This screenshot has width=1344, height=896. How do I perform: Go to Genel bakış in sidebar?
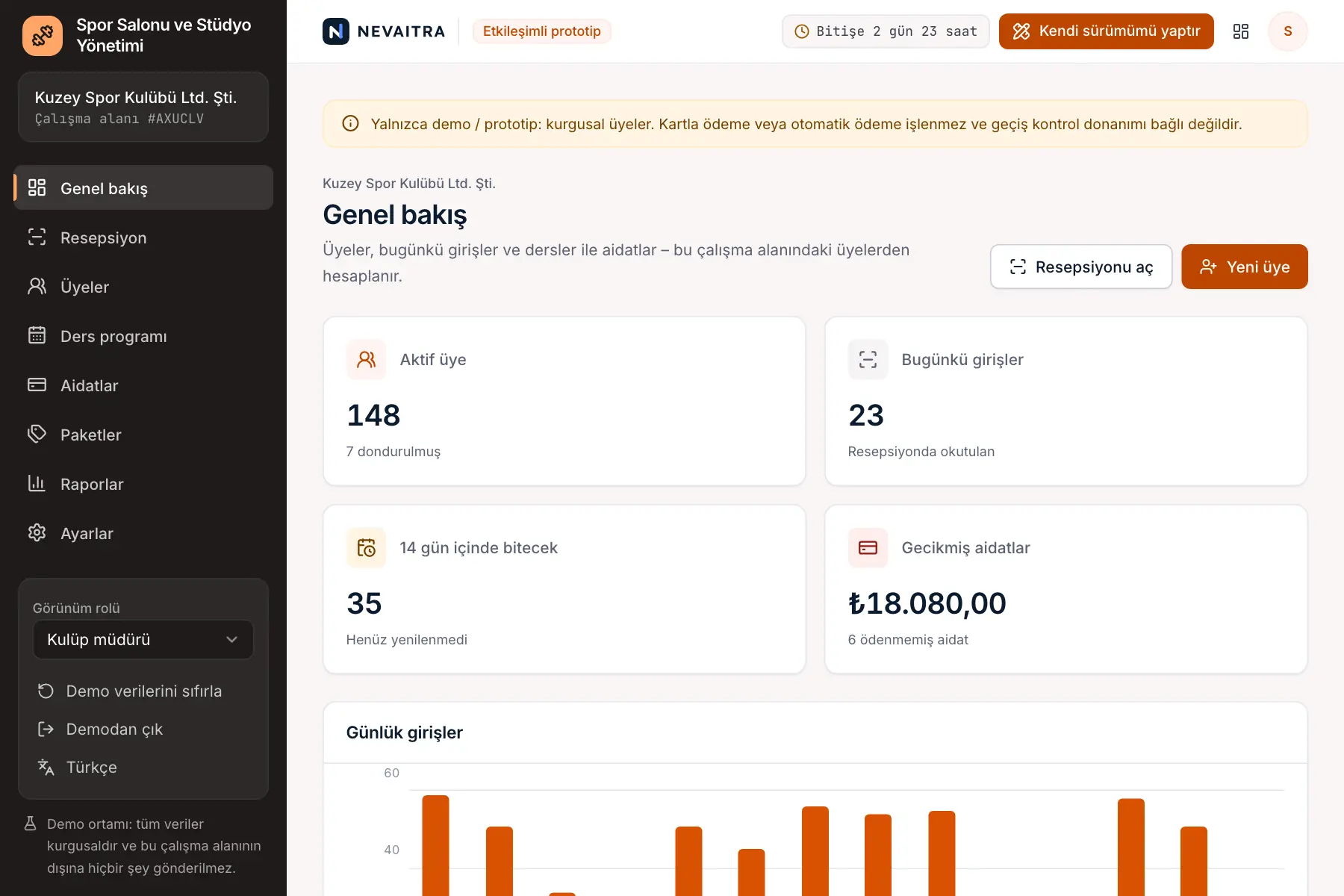pos(143,188)
